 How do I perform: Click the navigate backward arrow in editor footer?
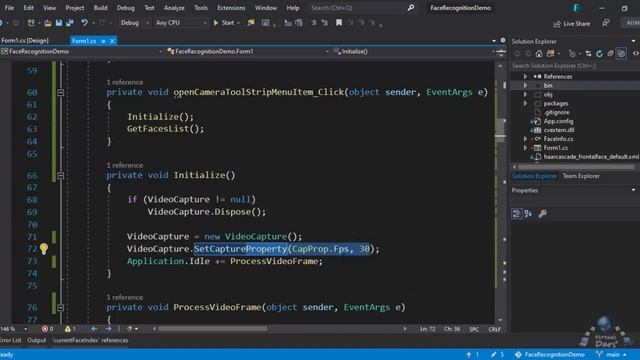(94, 329)
